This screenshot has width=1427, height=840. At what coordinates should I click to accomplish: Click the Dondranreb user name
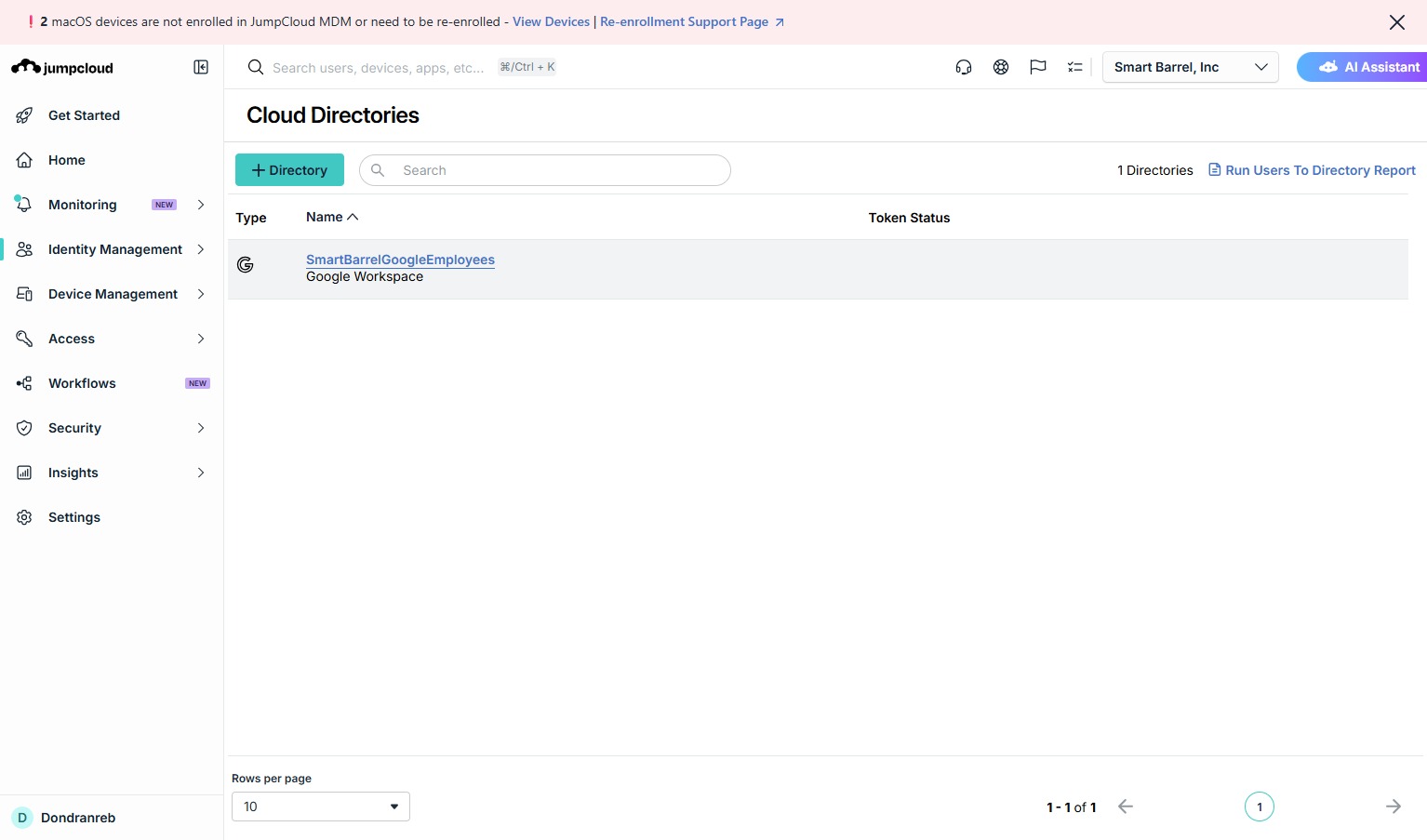click(78, 818)
